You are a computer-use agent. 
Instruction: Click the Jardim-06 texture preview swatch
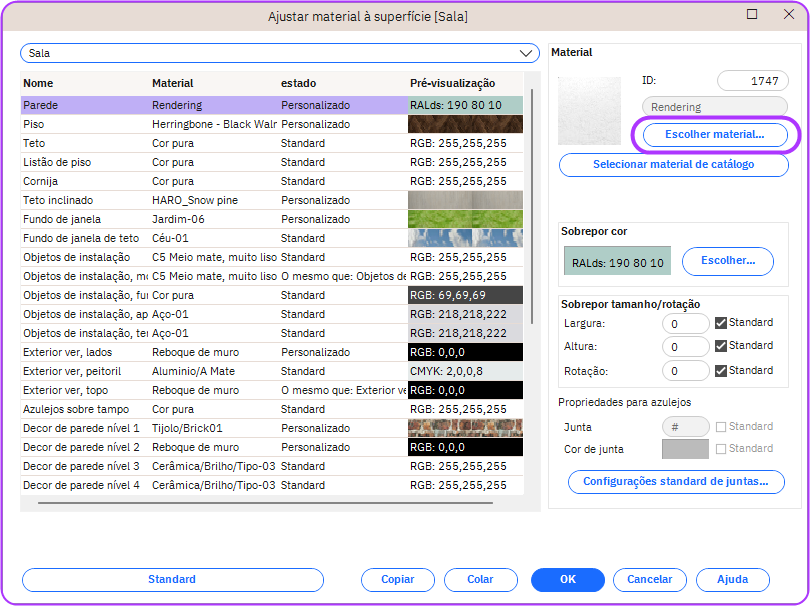(465, 219)
